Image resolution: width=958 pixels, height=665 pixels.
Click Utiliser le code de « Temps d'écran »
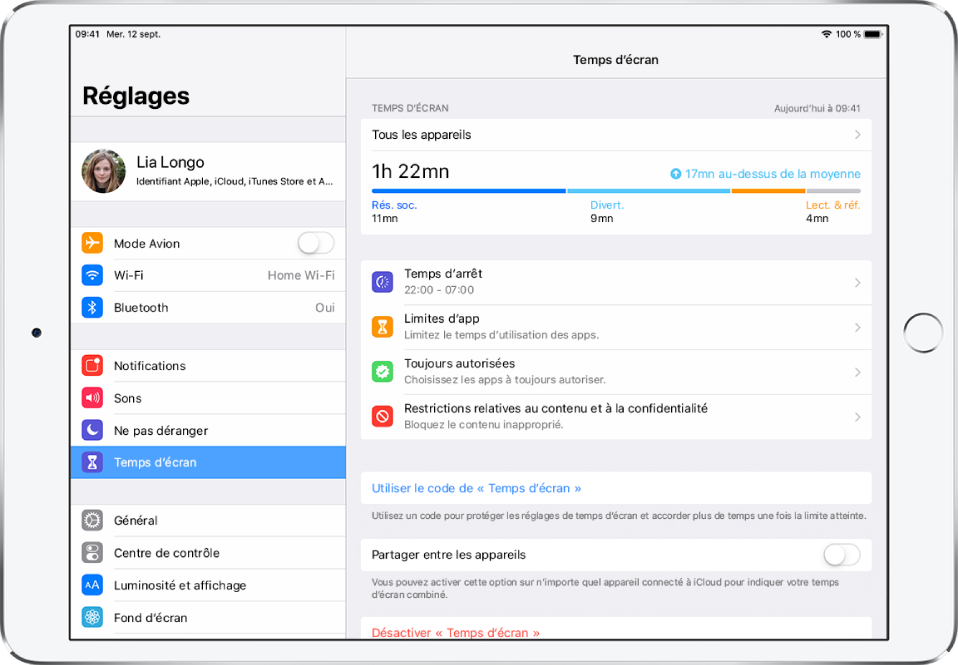click(477, 488)
